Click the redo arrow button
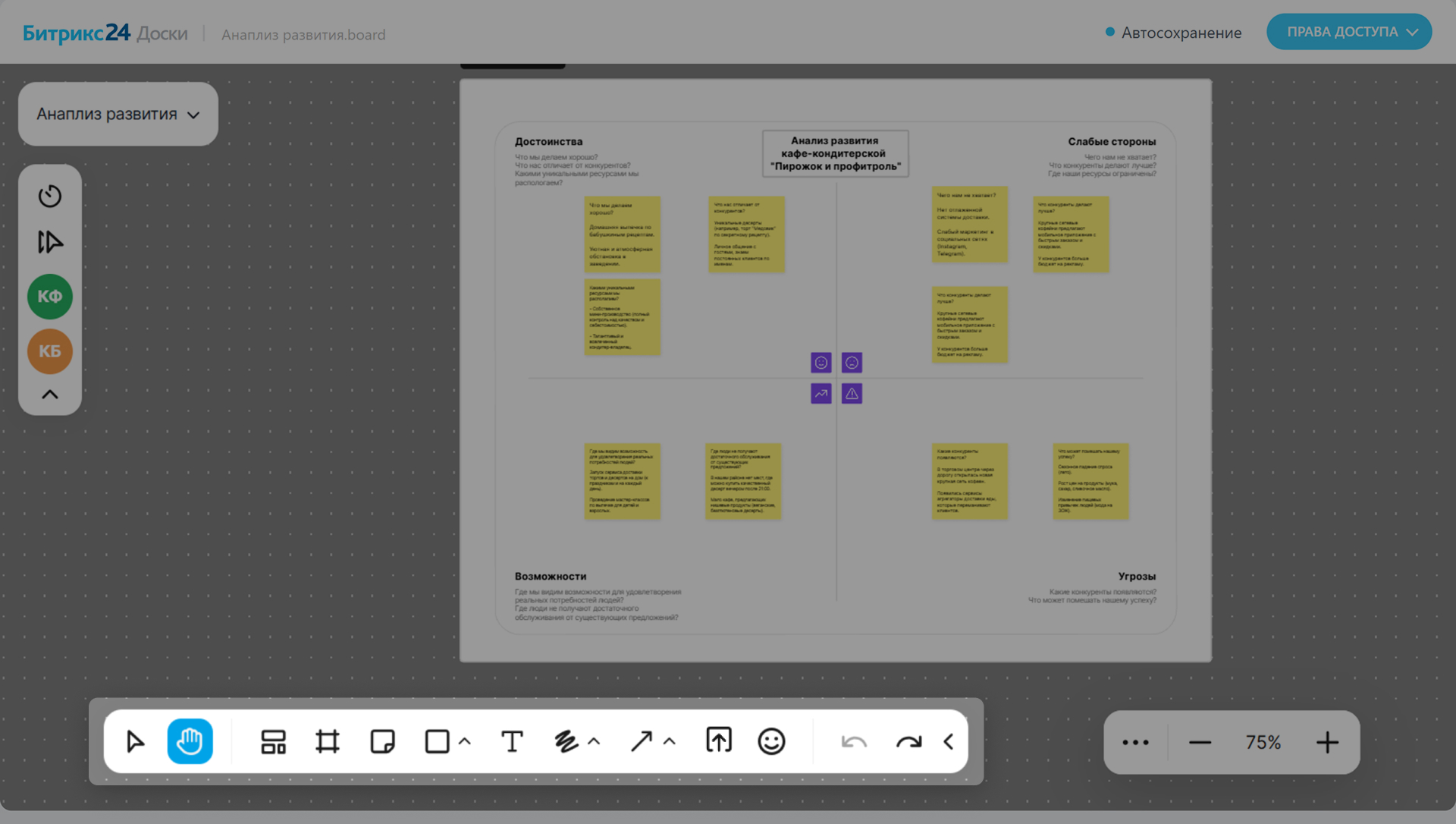Image resolution: width=1456 pixels, height=824 pixels. [908, 741]
